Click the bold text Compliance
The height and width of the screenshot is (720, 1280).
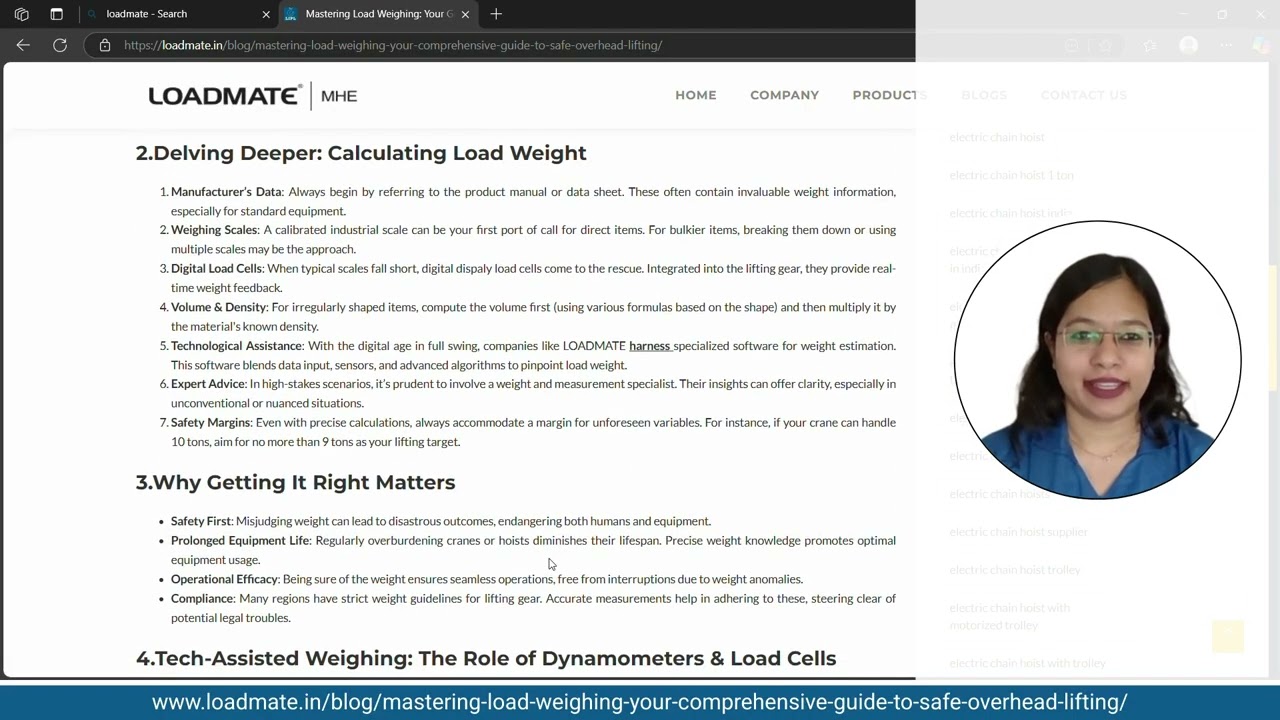[202, 599]
